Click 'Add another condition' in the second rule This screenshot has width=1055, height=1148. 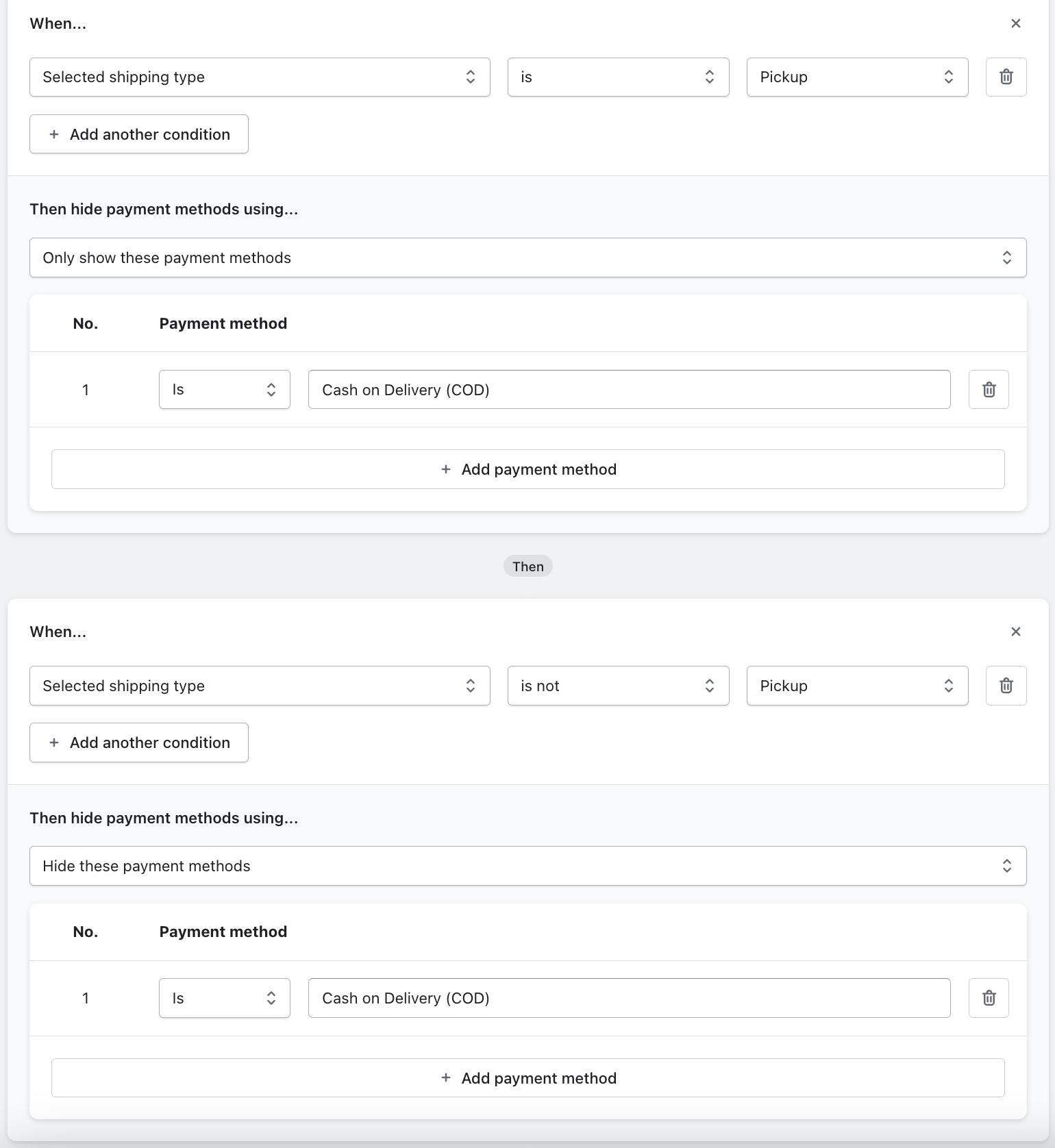(139, 743)
